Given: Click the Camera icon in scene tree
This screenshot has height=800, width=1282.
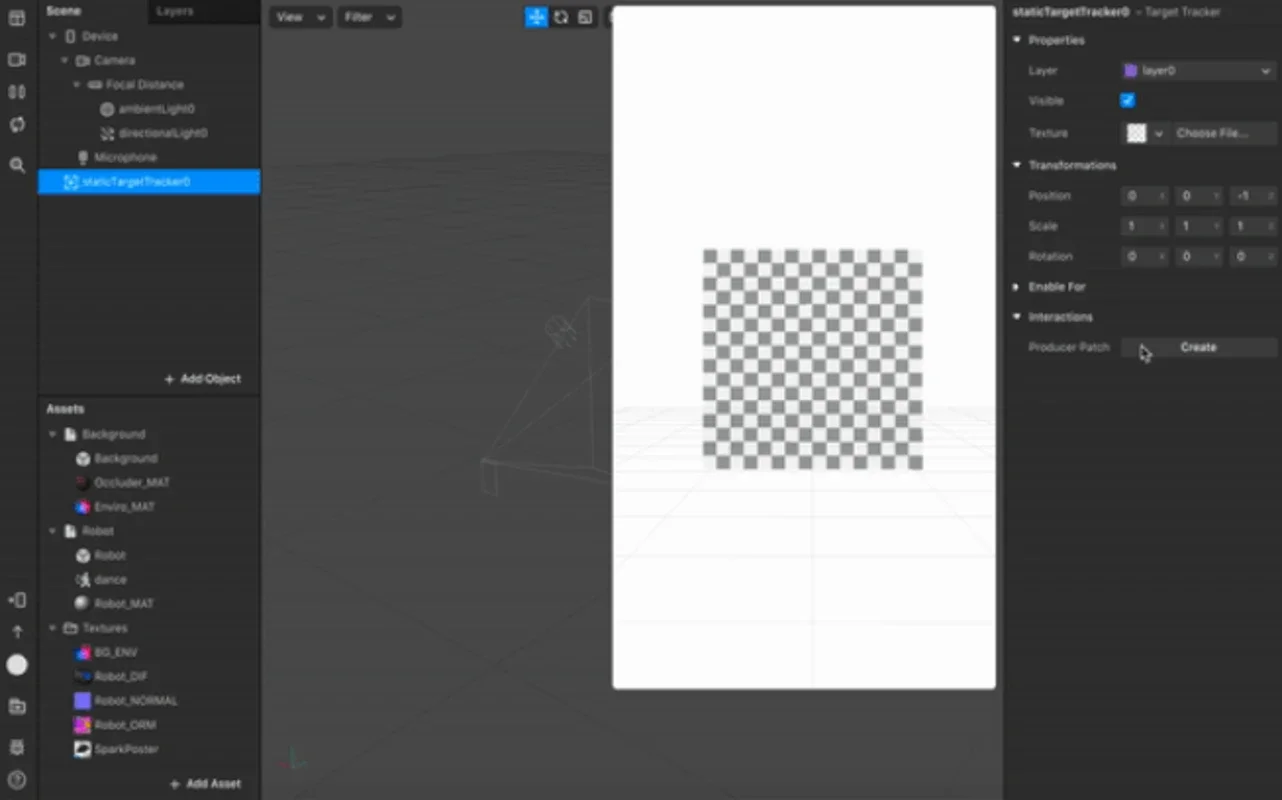Looking at the screenshot, I should click(x=83, y=60).
